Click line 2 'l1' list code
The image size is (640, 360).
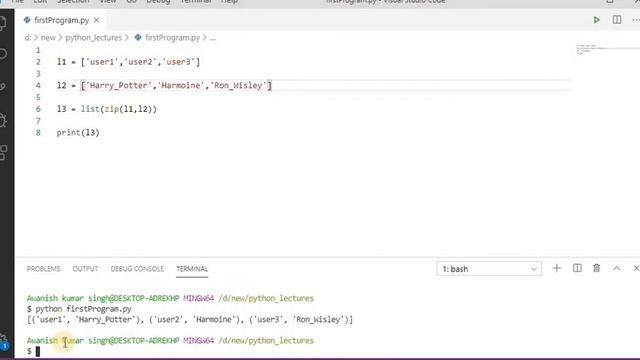click(x=128, y=62)
